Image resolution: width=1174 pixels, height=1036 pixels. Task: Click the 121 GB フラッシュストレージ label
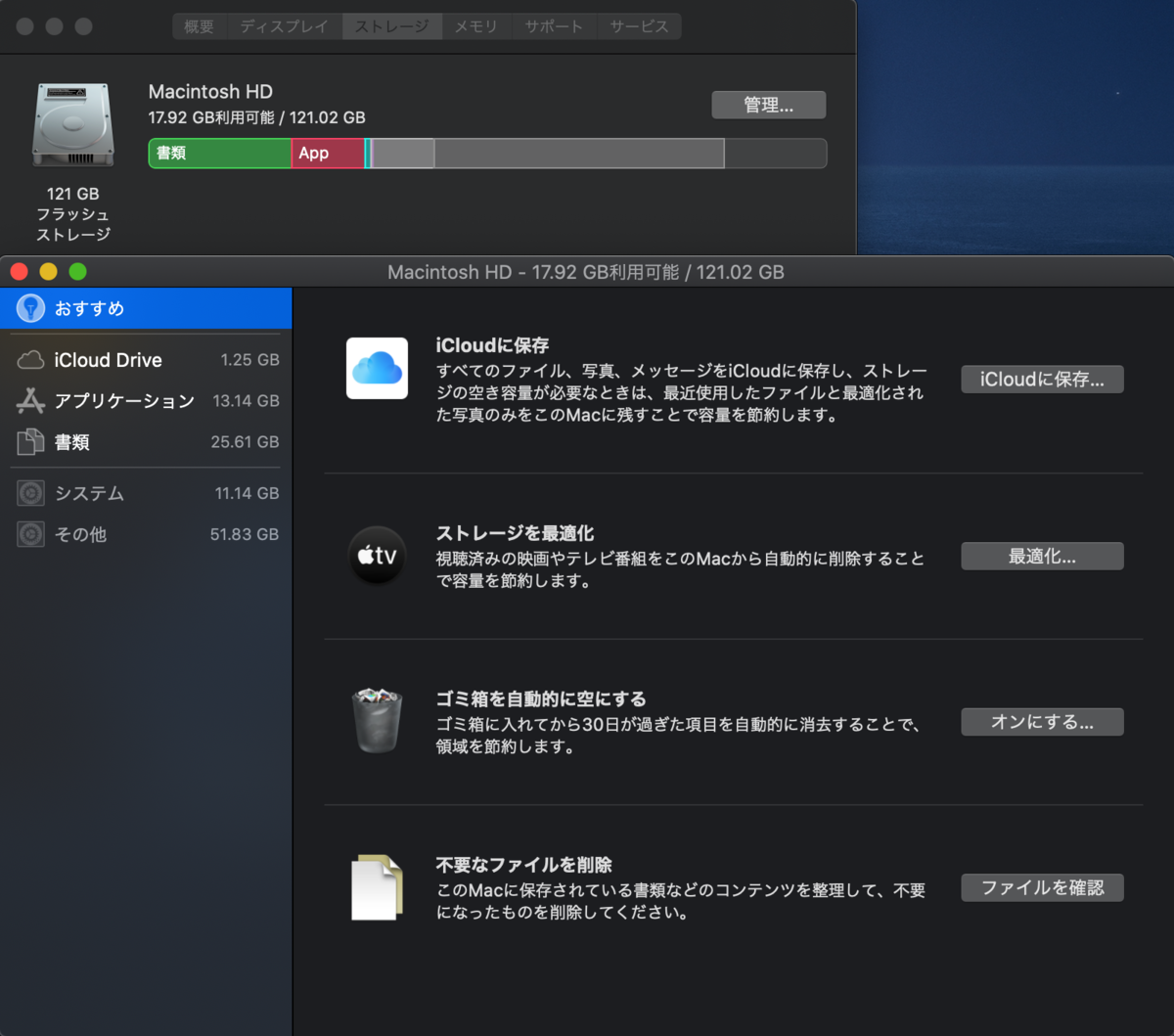73,214
